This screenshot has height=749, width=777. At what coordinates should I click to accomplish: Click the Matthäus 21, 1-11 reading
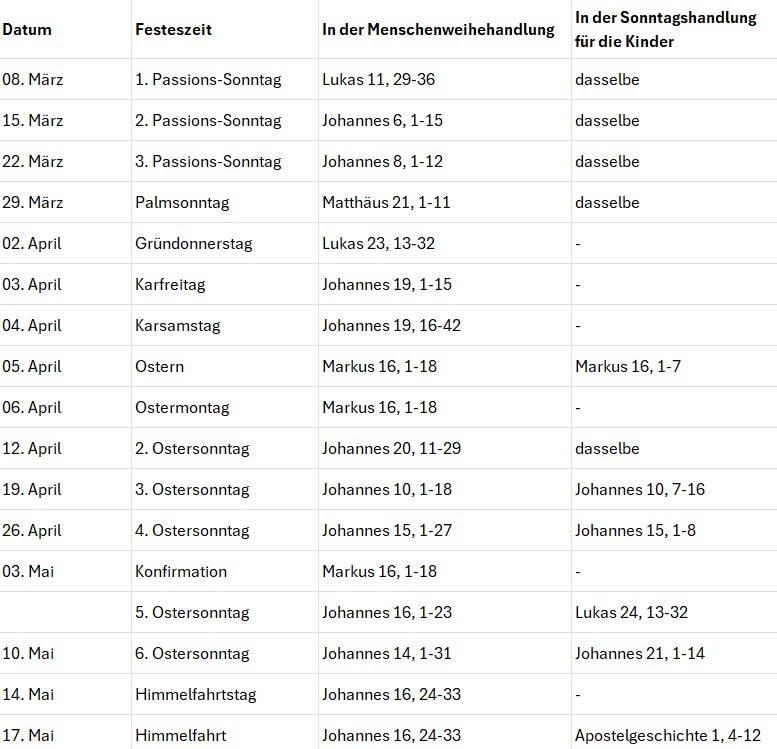[x=386, y=202]
